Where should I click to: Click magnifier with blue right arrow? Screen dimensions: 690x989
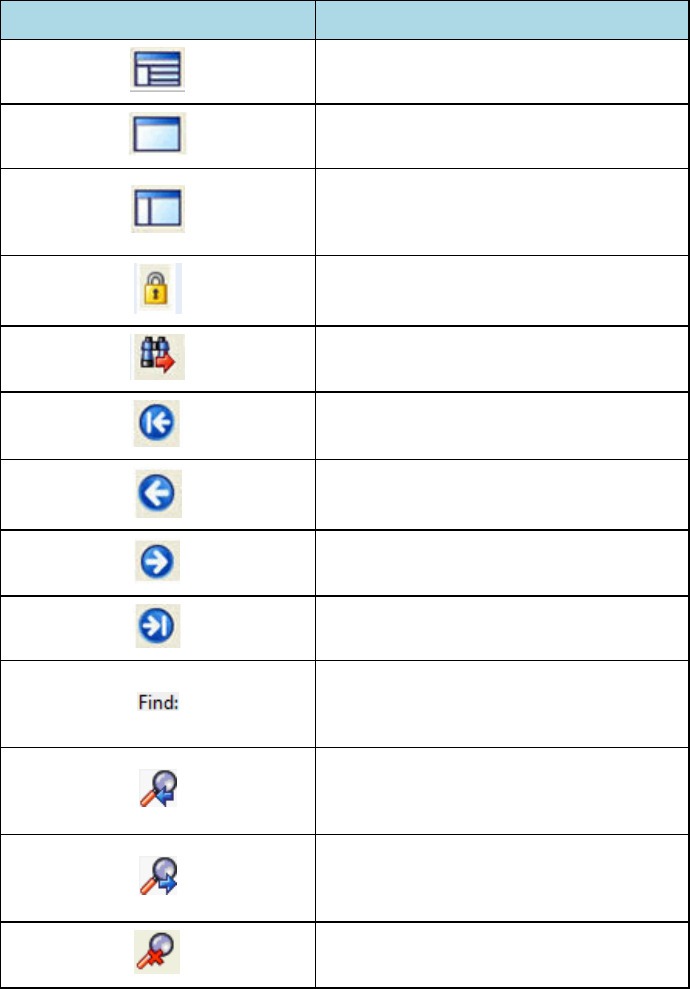pyautogui.click(x=158, y=877)
